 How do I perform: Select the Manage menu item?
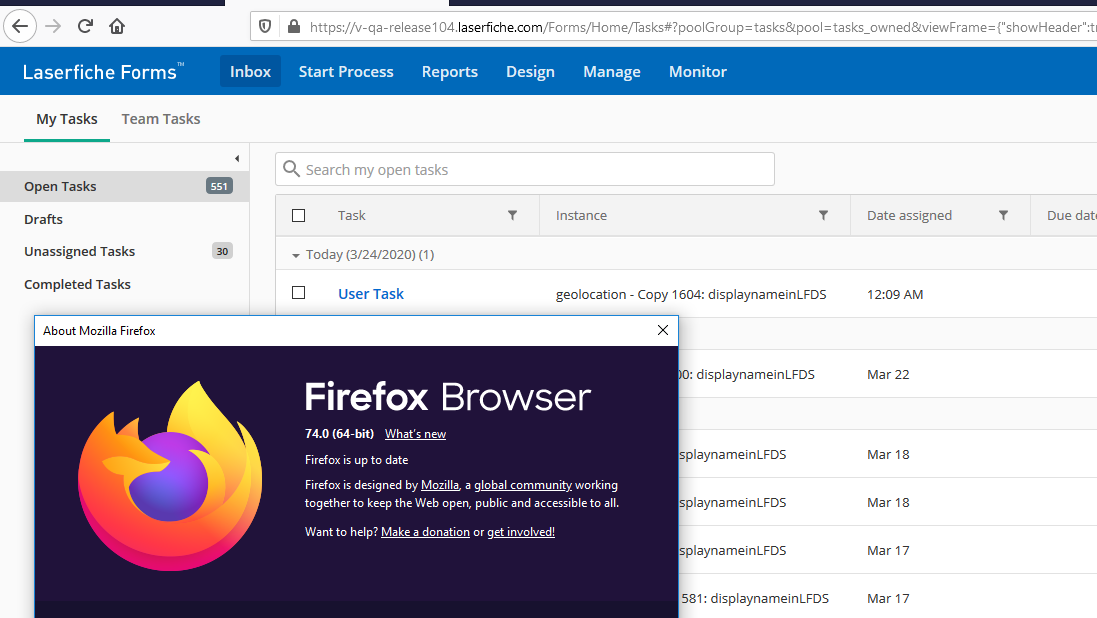(x=611, y=71)
